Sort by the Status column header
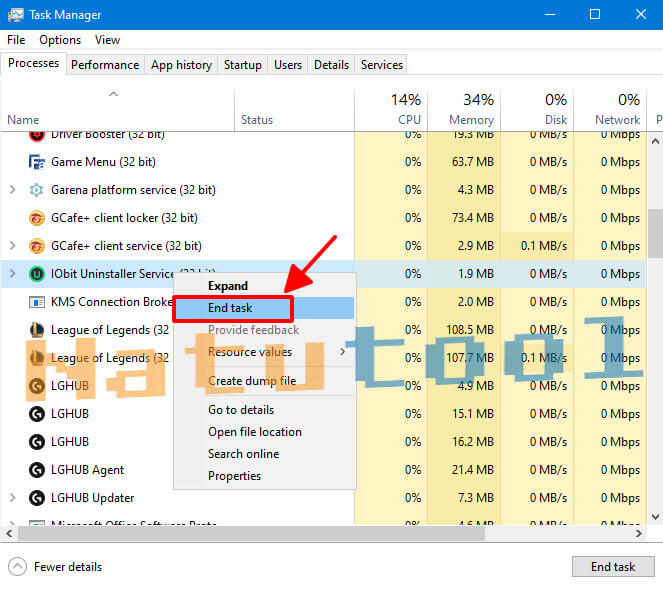 coord(294,110)
